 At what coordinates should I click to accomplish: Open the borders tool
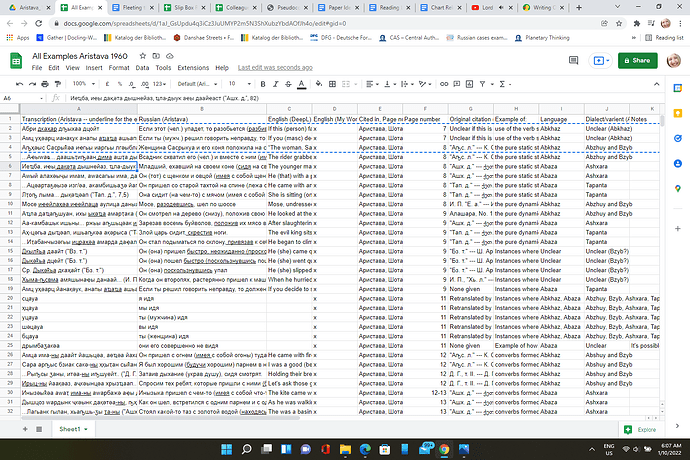[x=333, y=84]
